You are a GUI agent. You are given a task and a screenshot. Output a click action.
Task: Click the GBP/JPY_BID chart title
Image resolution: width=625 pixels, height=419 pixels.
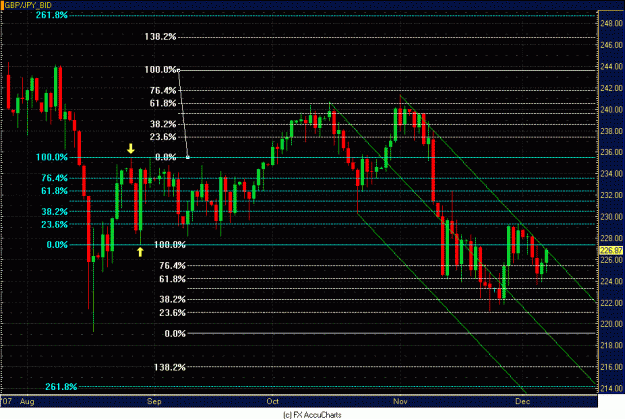28,5
